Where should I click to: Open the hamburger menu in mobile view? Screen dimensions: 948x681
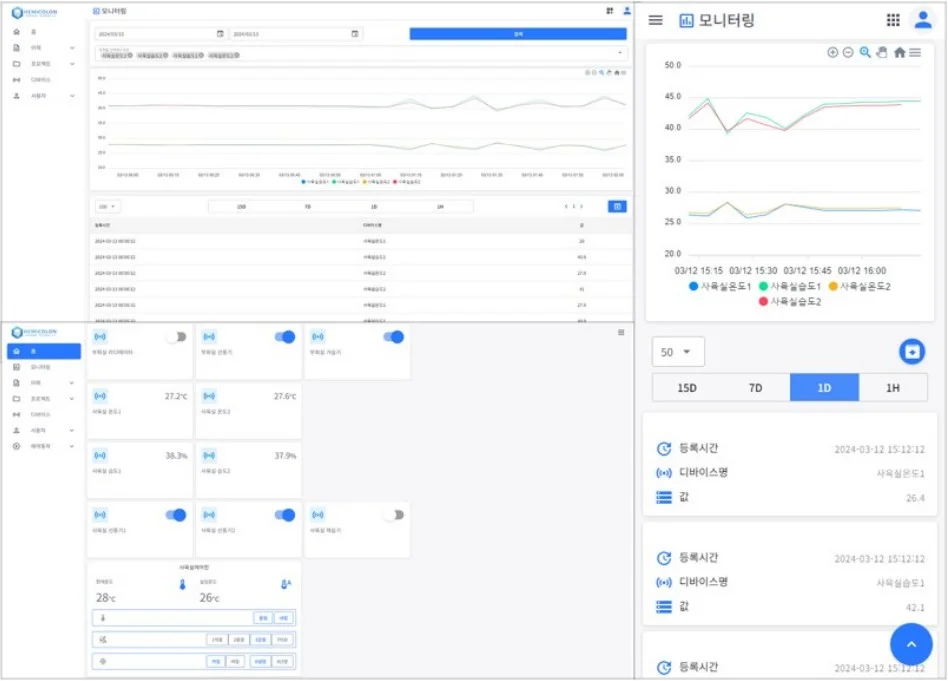pyautogui.click(x=655, y=21)
